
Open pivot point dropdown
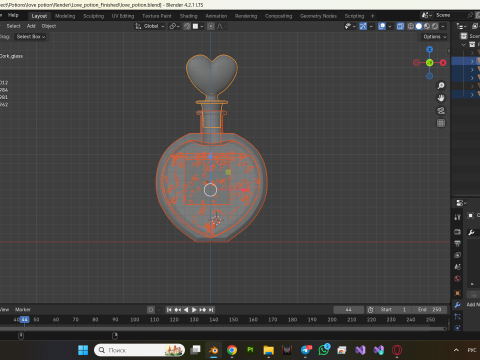click(x=174, y=26)
